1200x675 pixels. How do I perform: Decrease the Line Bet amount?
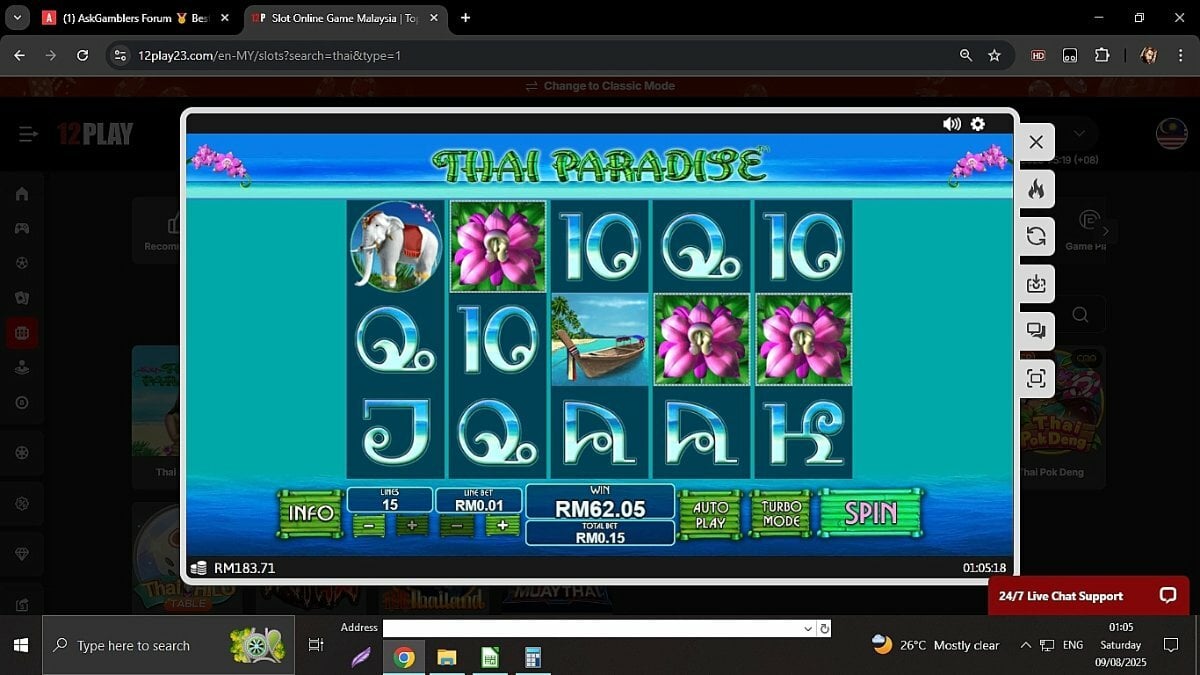point(457,526)
